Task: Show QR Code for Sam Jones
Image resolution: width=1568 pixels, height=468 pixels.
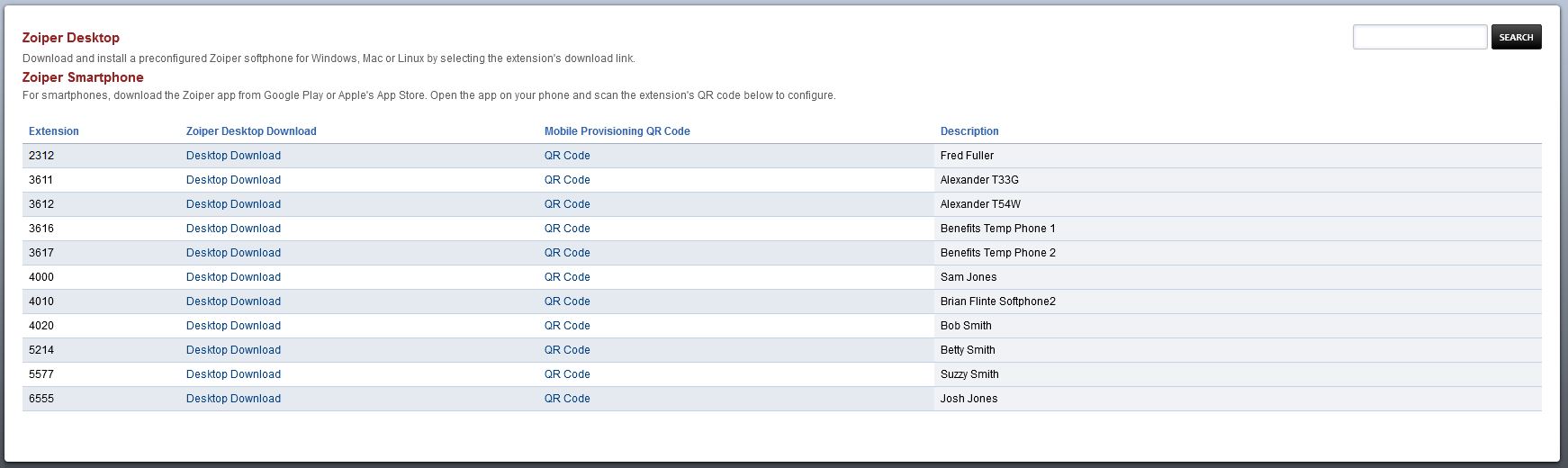Action: [567, 277]
